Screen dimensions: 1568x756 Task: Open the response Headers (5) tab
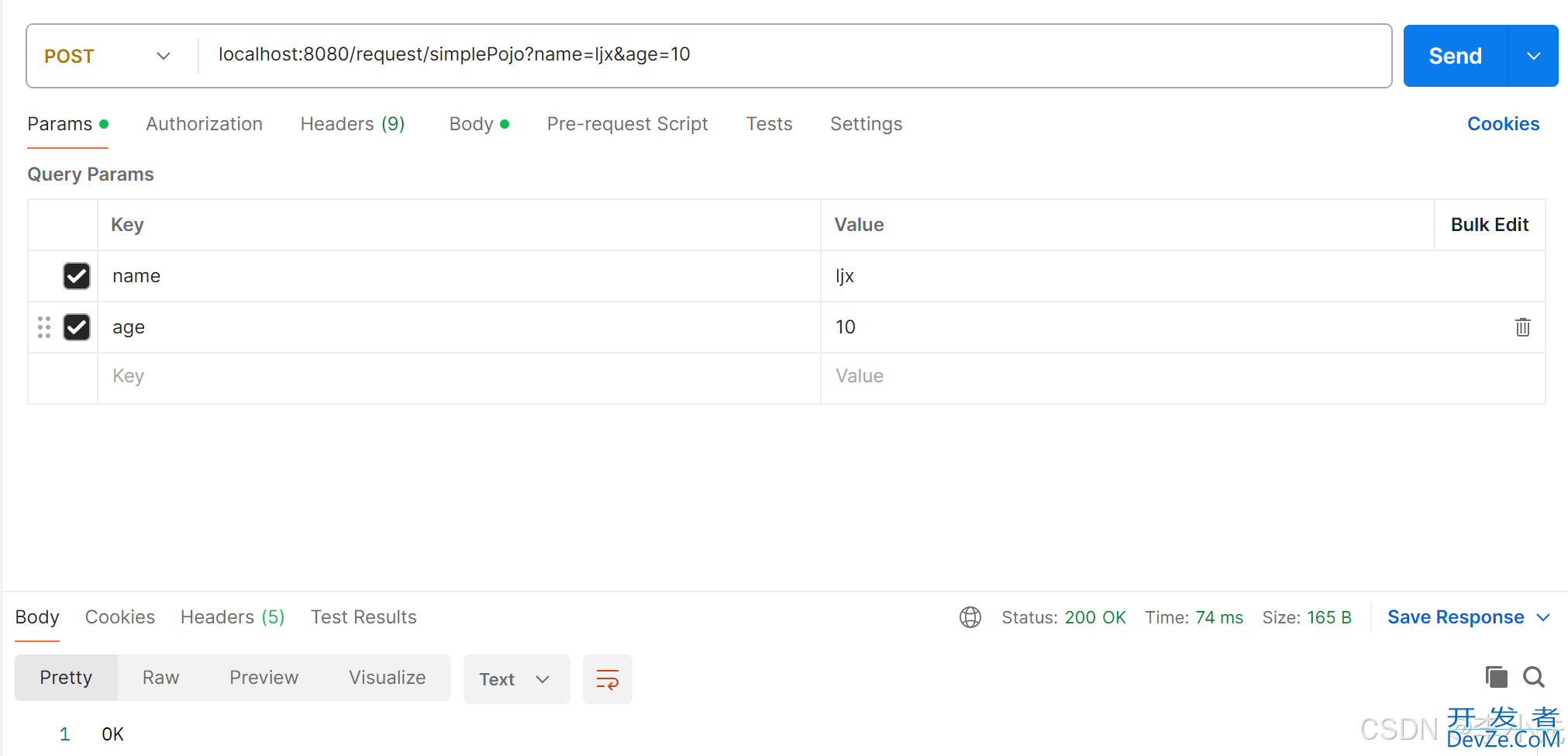point(233,617)
